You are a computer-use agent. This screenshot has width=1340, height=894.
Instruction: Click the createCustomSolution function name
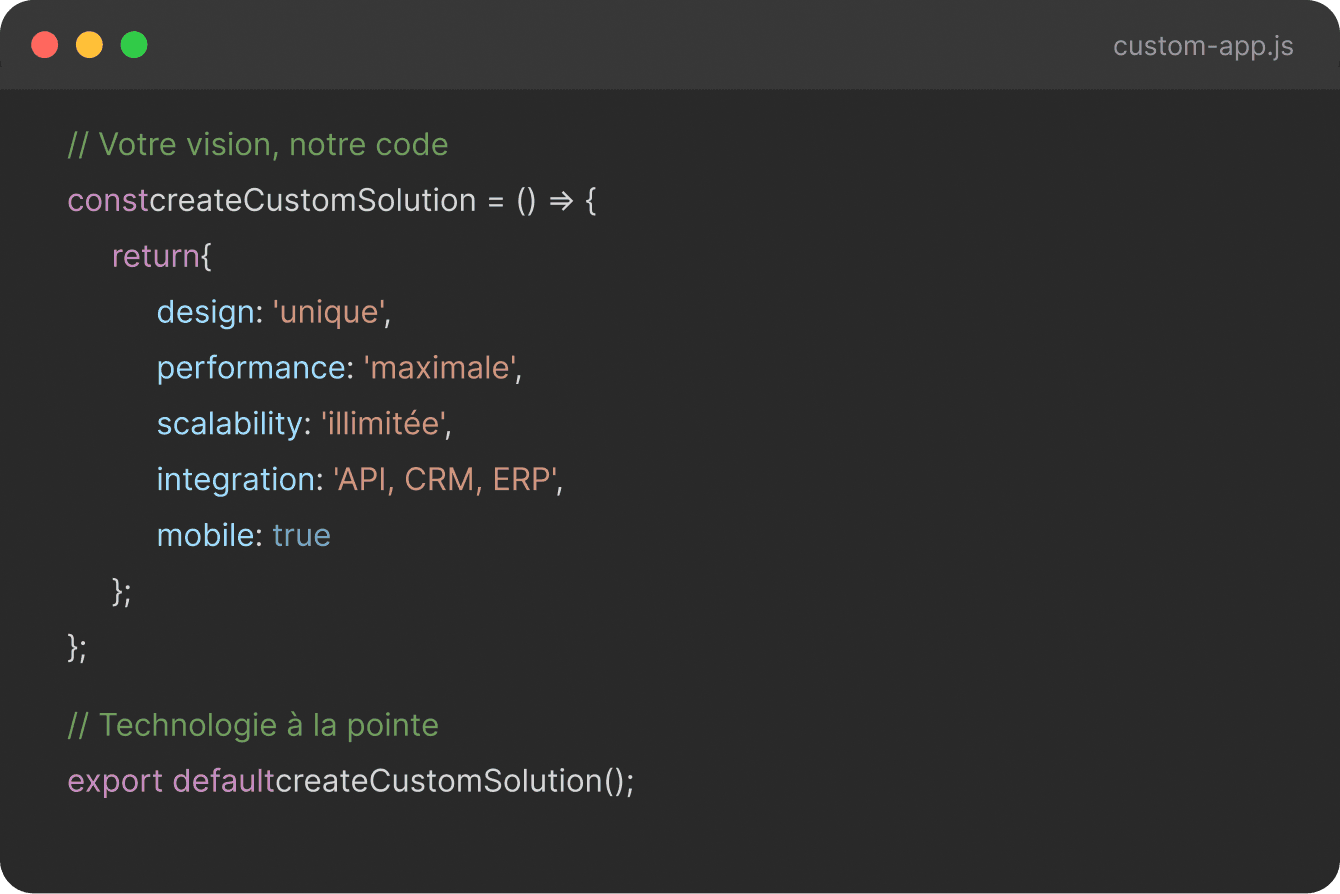tap(312, 200)
